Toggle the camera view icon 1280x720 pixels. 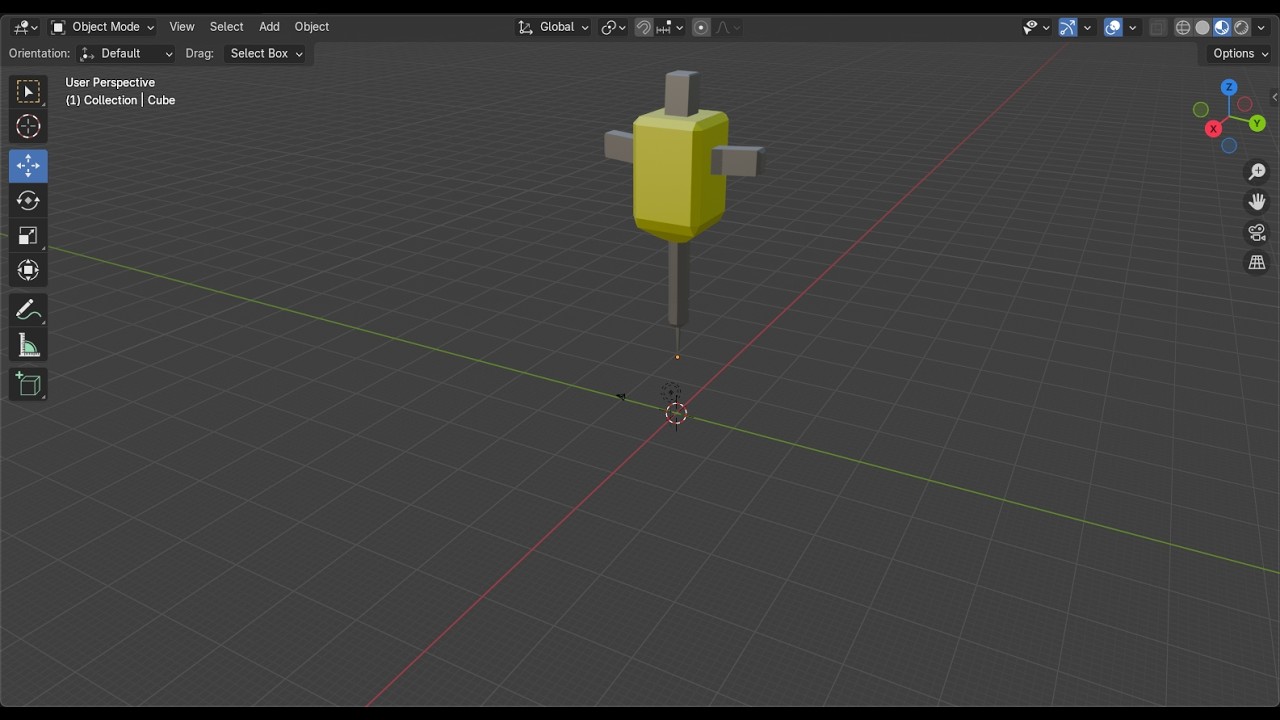[x=1257, y=232]
